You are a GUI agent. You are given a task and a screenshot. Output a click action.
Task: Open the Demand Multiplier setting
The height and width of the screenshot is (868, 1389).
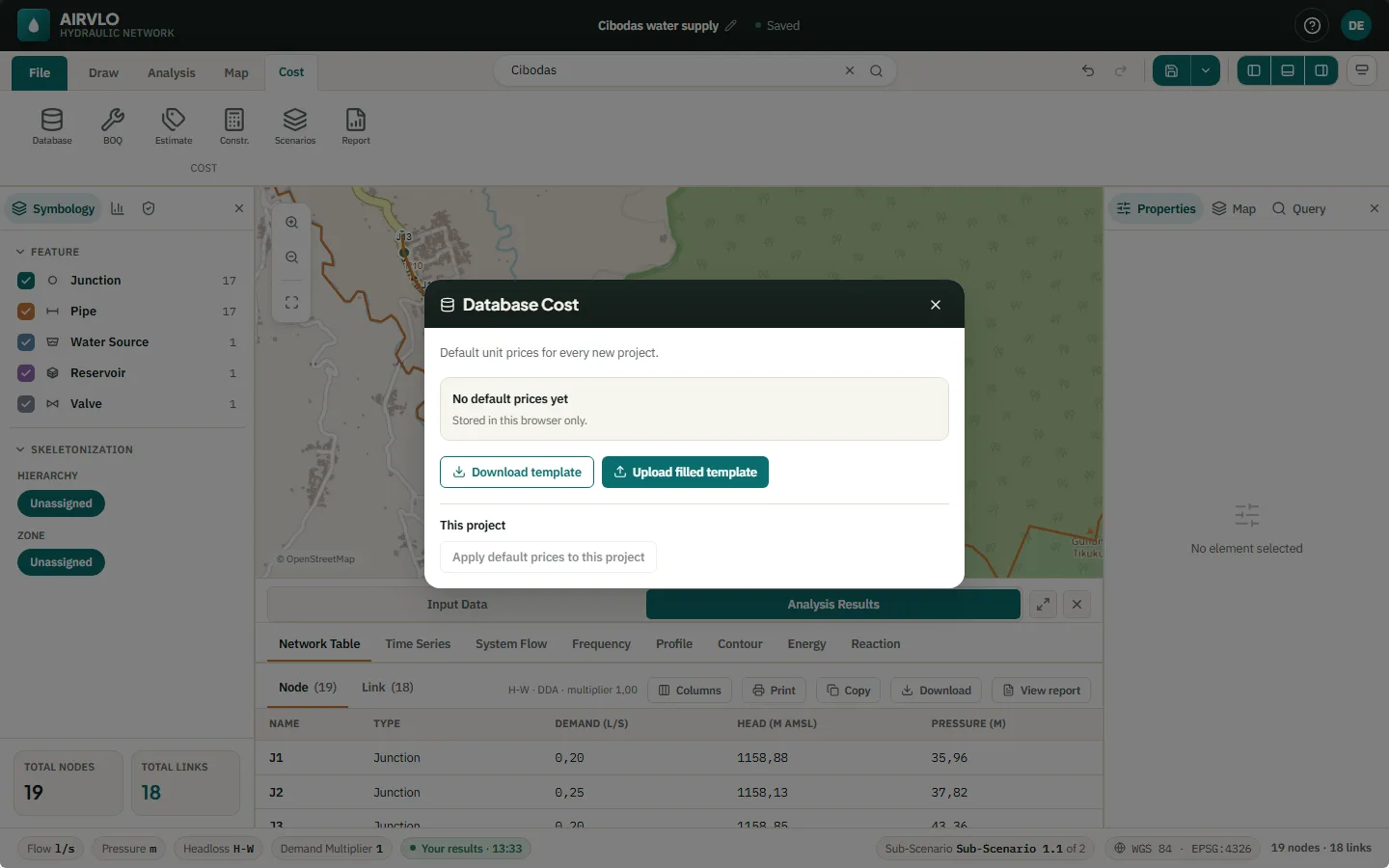click(x=332, y=849)
